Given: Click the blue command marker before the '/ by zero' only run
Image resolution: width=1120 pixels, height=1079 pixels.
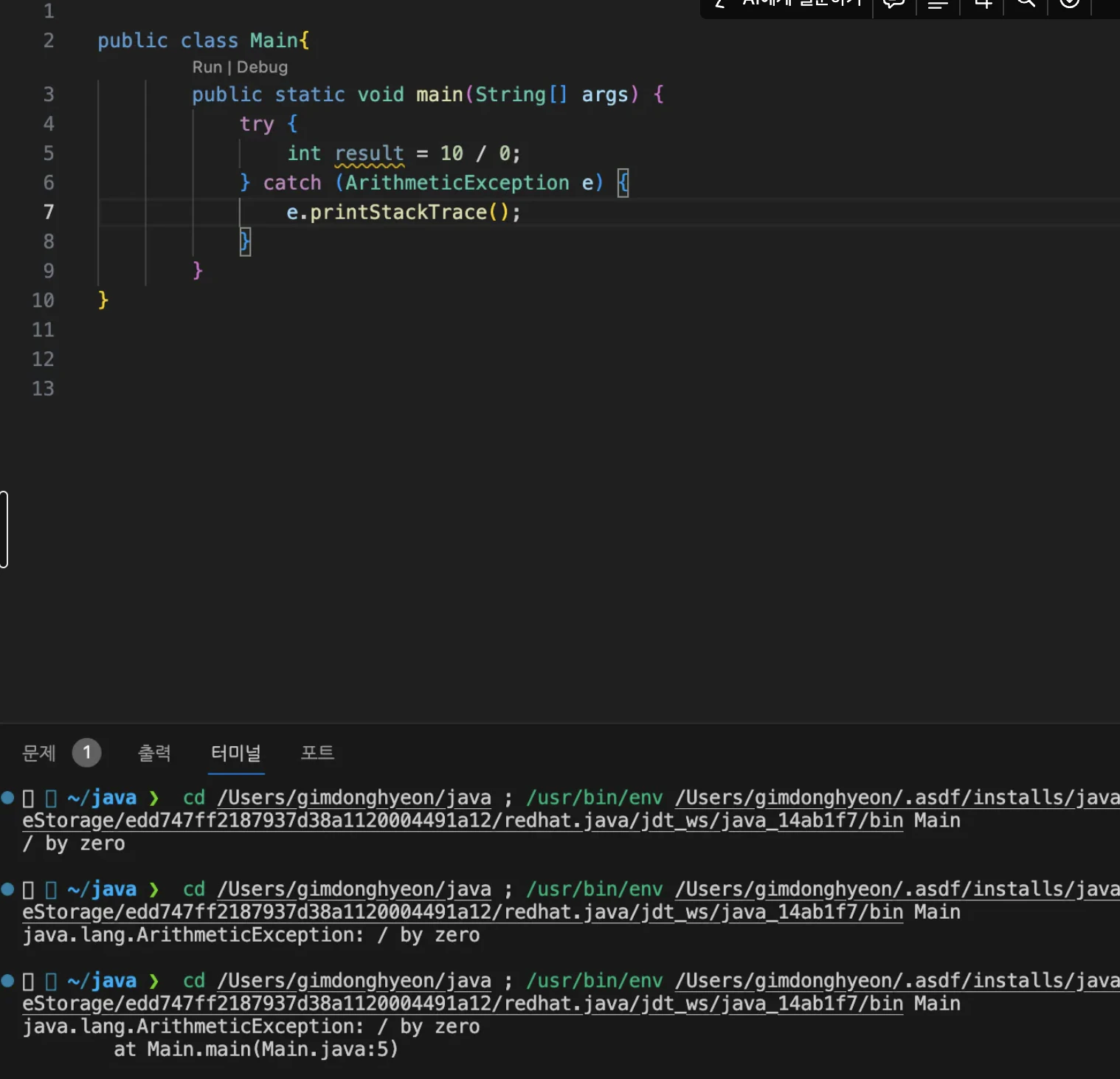Looking at the screenshot, I should [8, 797].
